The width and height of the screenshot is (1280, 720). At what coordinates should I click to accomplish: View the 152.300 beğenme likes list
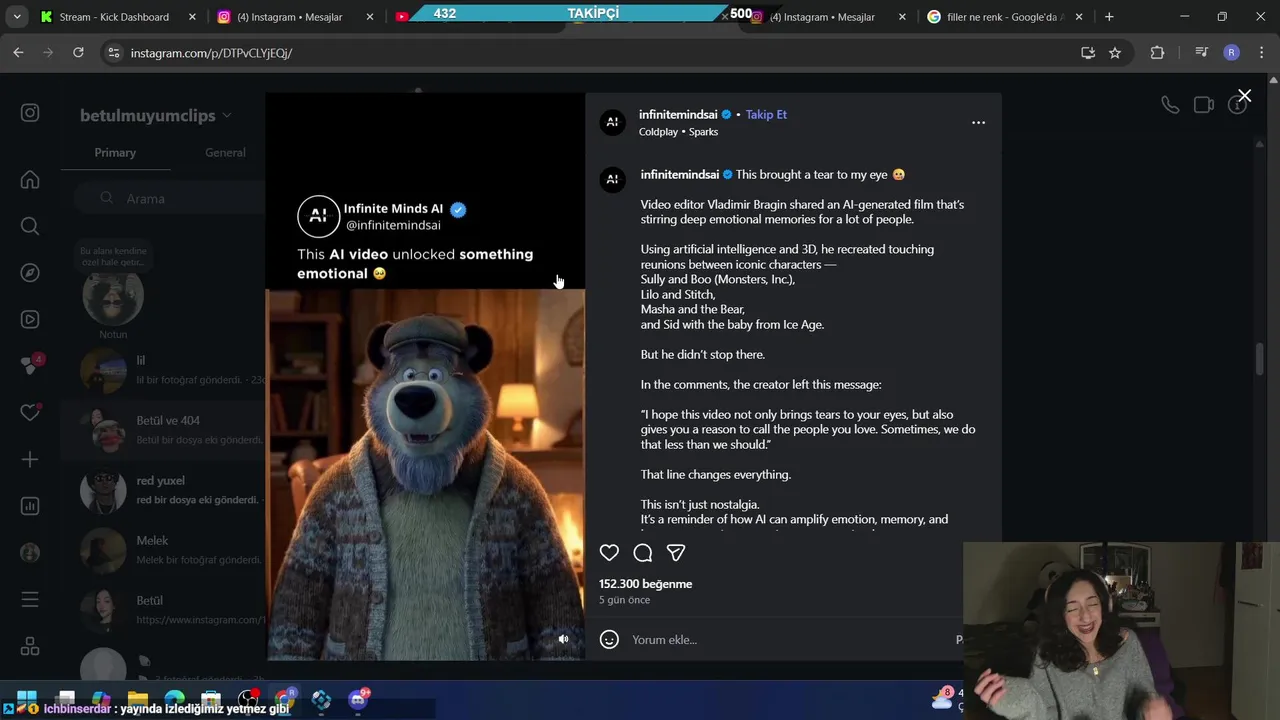[645, 584]
